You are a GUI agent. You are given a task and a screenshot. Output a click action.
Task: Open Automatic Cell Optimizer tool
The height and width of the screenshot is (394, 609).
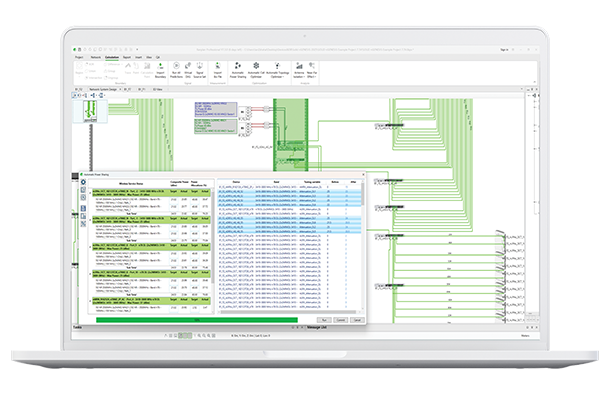pyautogui.click(x=256, y=70)
